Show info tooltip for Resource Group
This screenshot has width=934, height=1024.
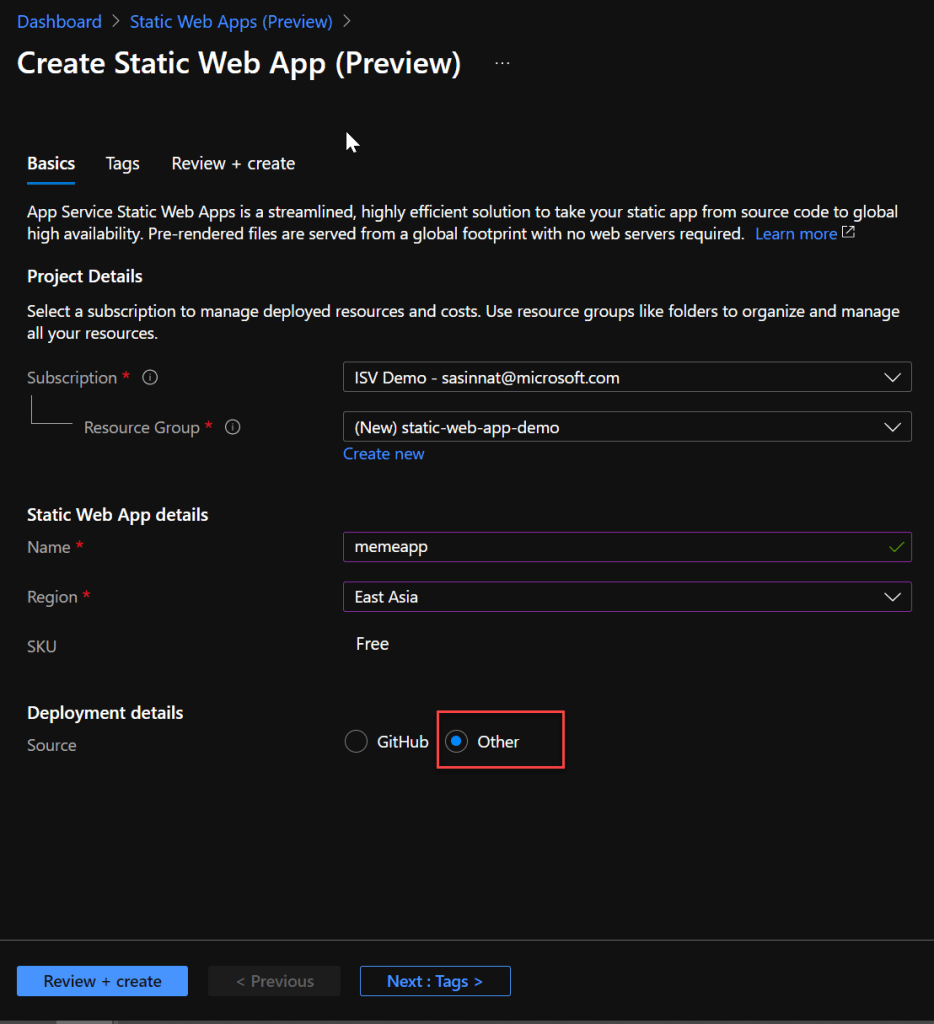coord(233,427)
